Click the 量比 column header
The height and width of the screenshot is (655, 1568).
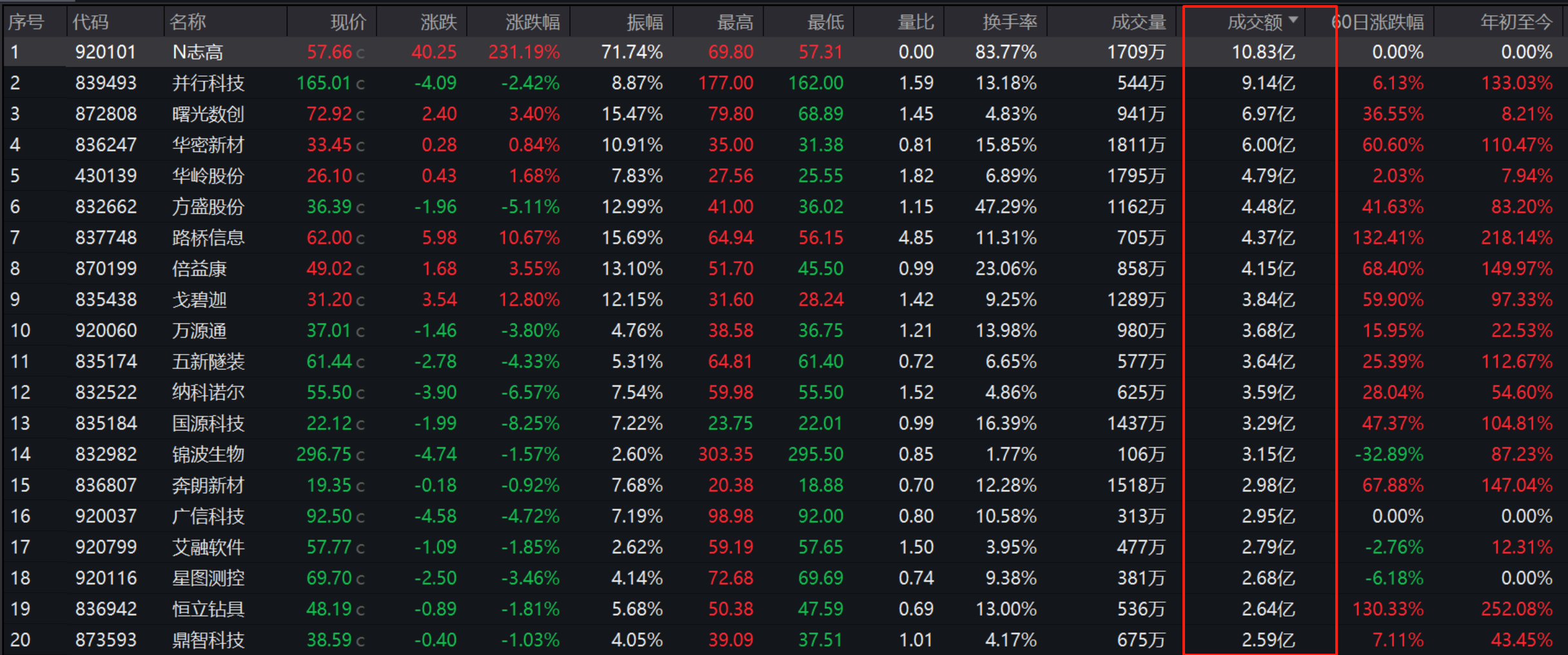pos(916,23)
